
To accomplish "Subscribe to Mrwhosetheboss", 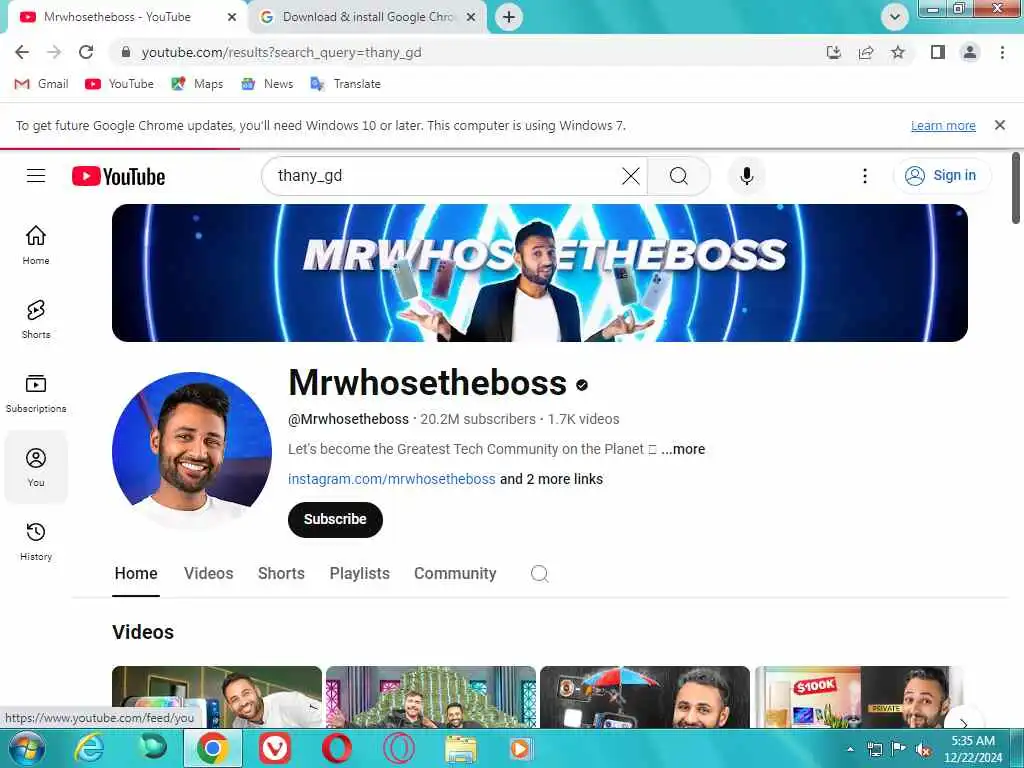I will point(335,519).
